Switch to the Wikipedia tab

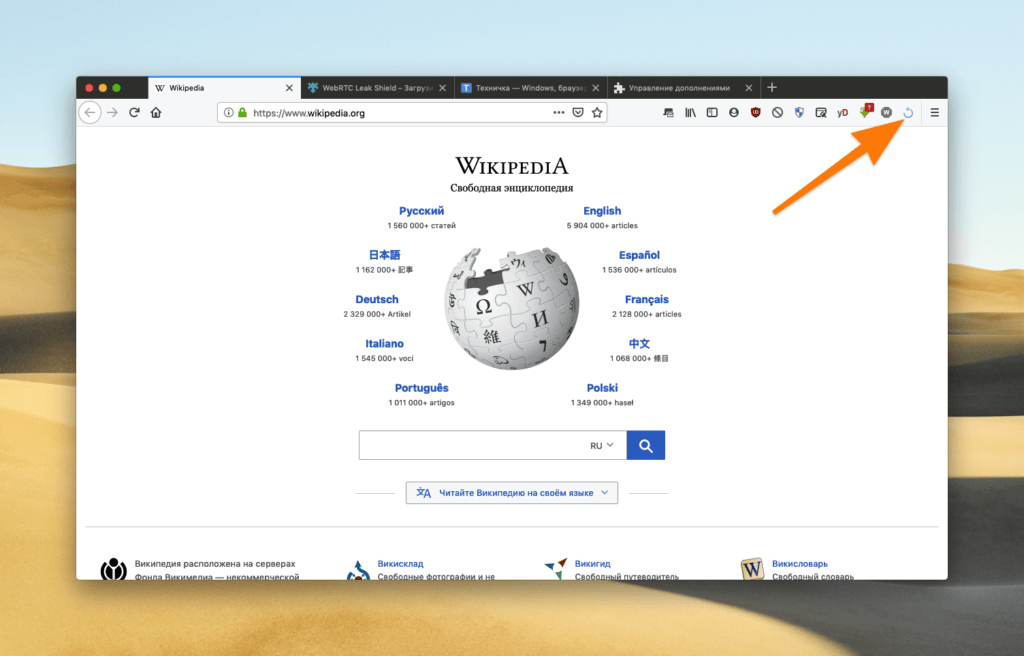coord(225,88)
